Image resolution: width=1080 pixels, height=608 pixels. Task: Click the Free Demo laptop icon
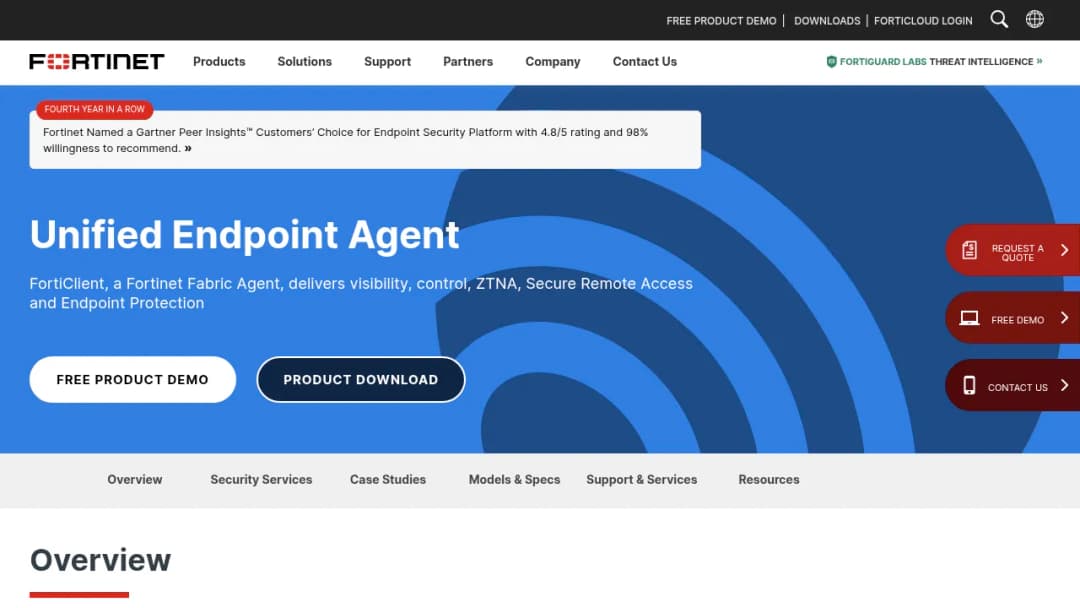[x=969, y=318]
